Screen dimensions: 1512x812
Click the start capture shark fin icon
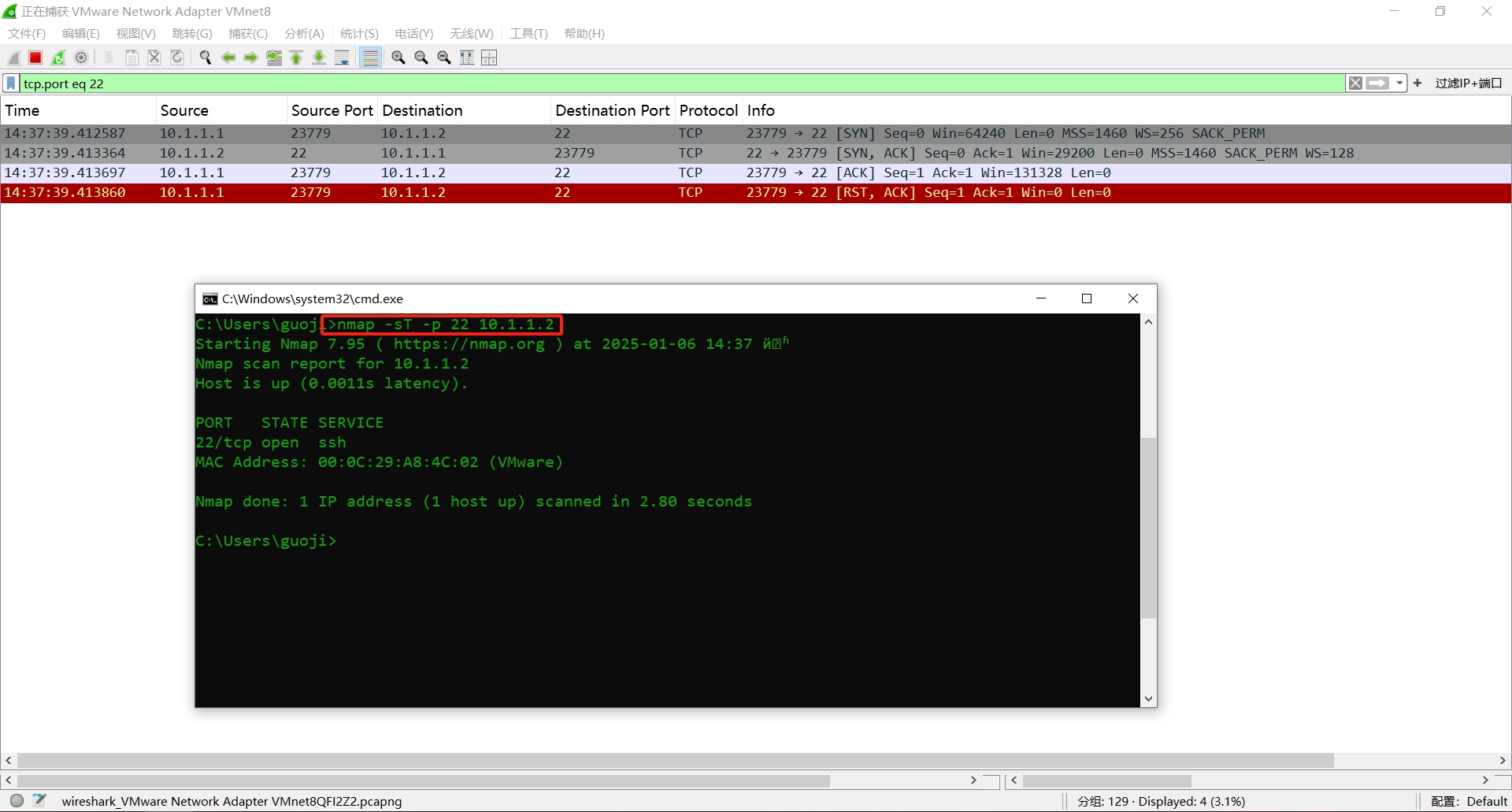click(13, 57)
